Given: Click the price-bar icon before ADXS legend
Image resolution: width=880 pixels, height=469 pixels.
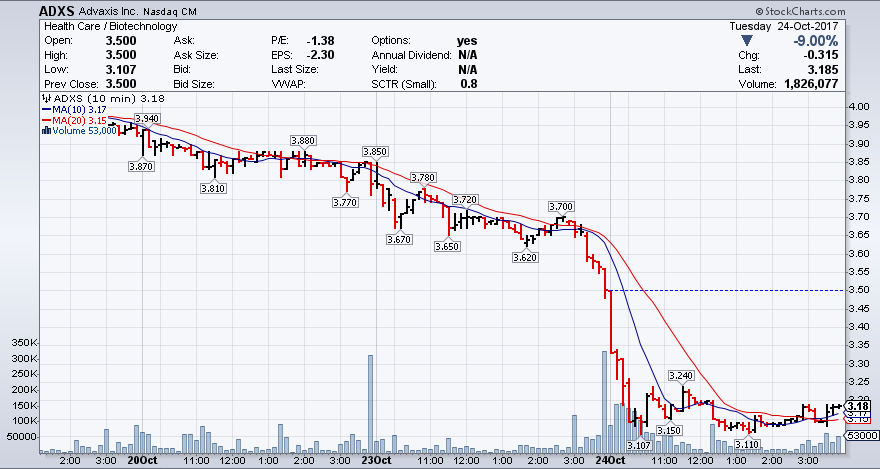Looking at the screenshot, I should pos(44,99).
